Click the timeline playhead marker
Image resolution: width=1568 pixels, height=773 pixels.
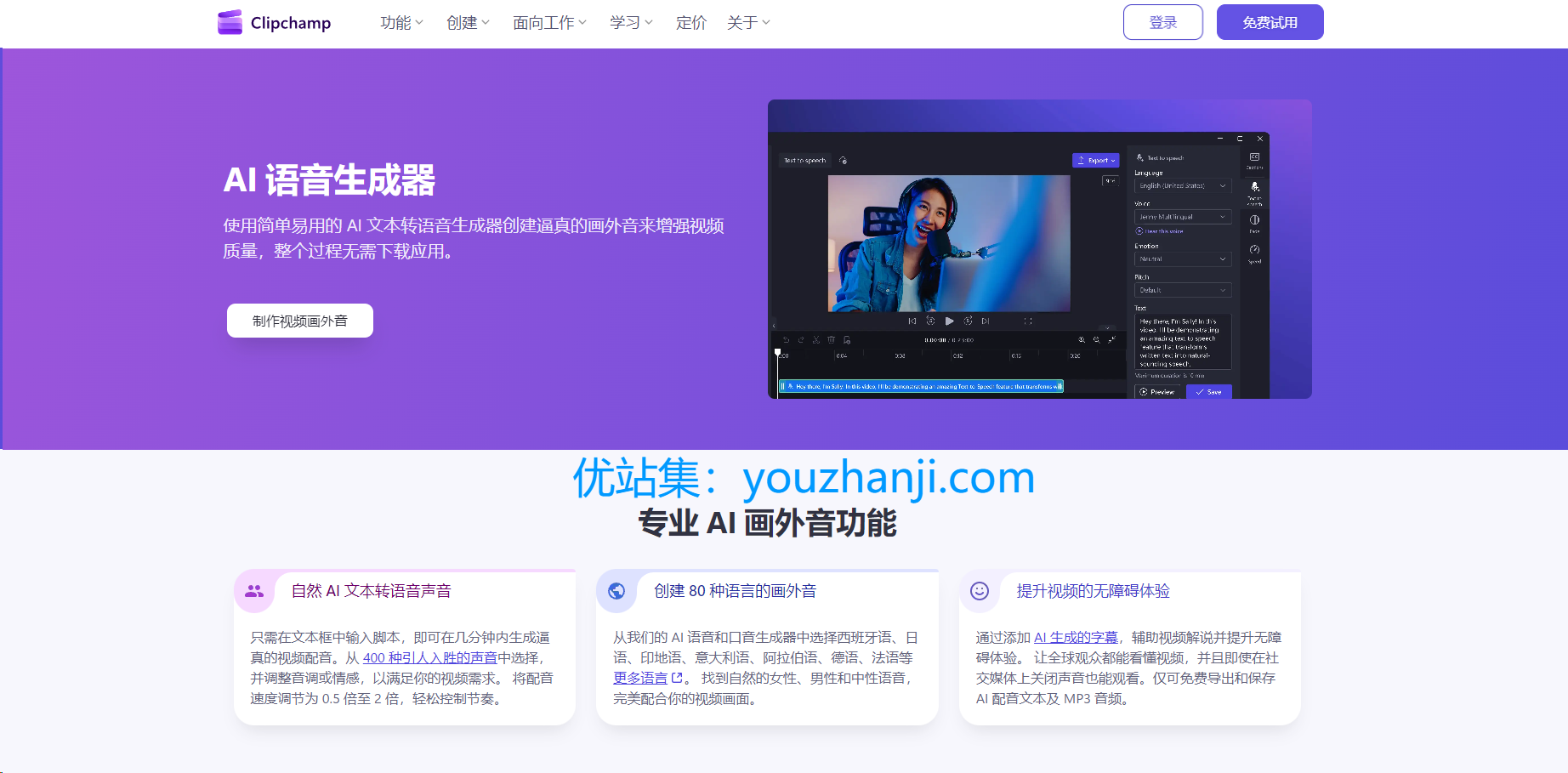[777, 352]
